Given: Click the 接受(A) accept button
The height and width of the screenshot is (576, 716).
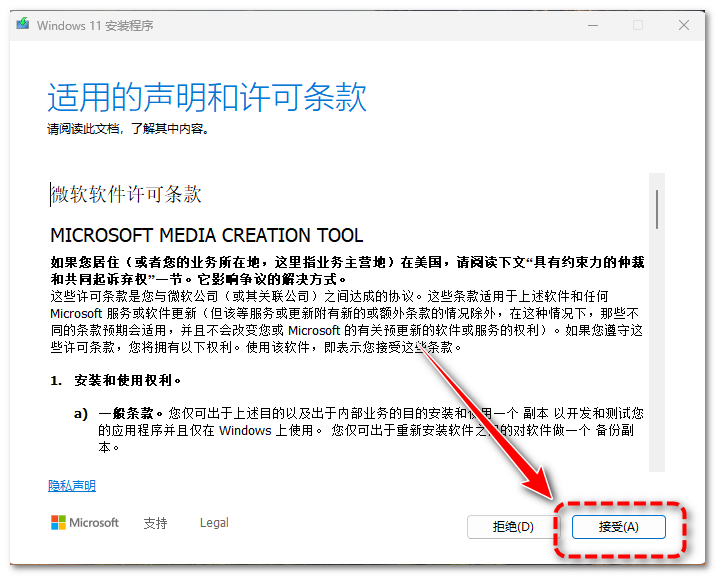Looking at the screenshot, I should (618, 527).
